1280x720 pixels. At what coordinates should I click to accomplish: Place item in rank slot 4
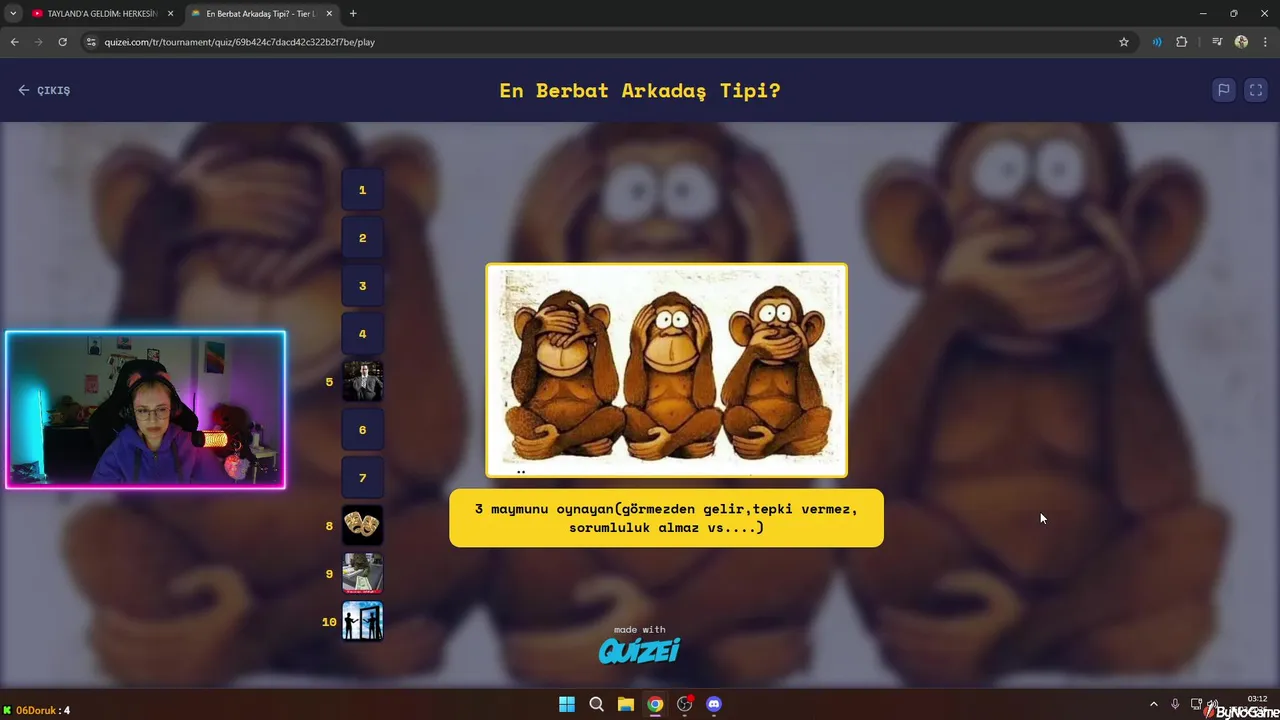pos(362,334)
